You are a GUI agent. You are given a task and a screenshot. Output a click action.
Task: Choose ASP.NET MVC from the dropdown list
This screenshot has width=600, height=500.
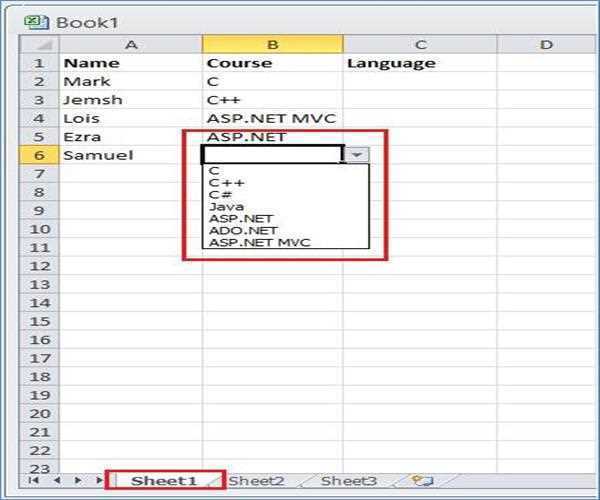click(x=259, y=243)
